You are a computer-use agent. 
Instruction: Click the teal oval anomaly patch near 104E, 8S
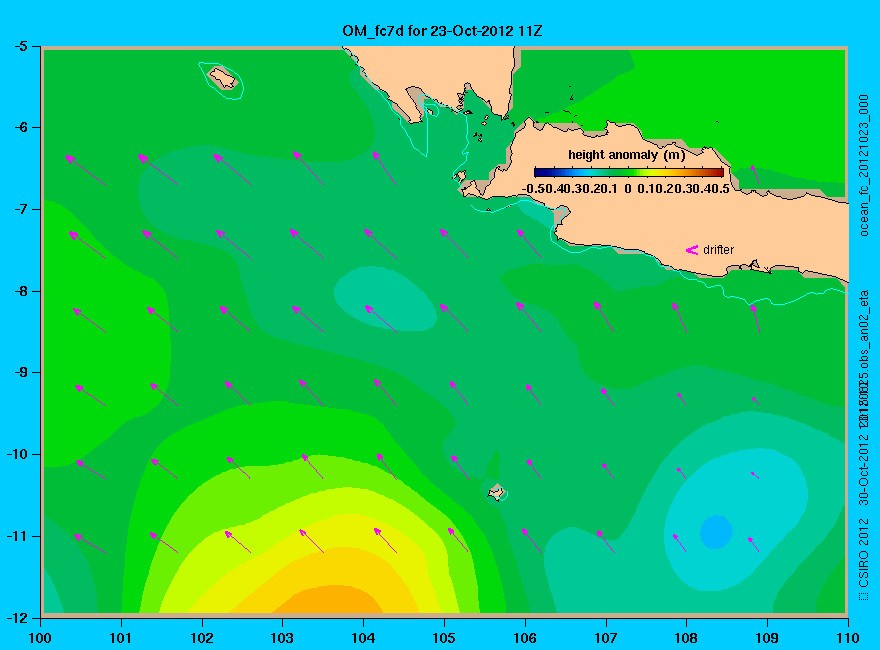click(x=385, y=298)
